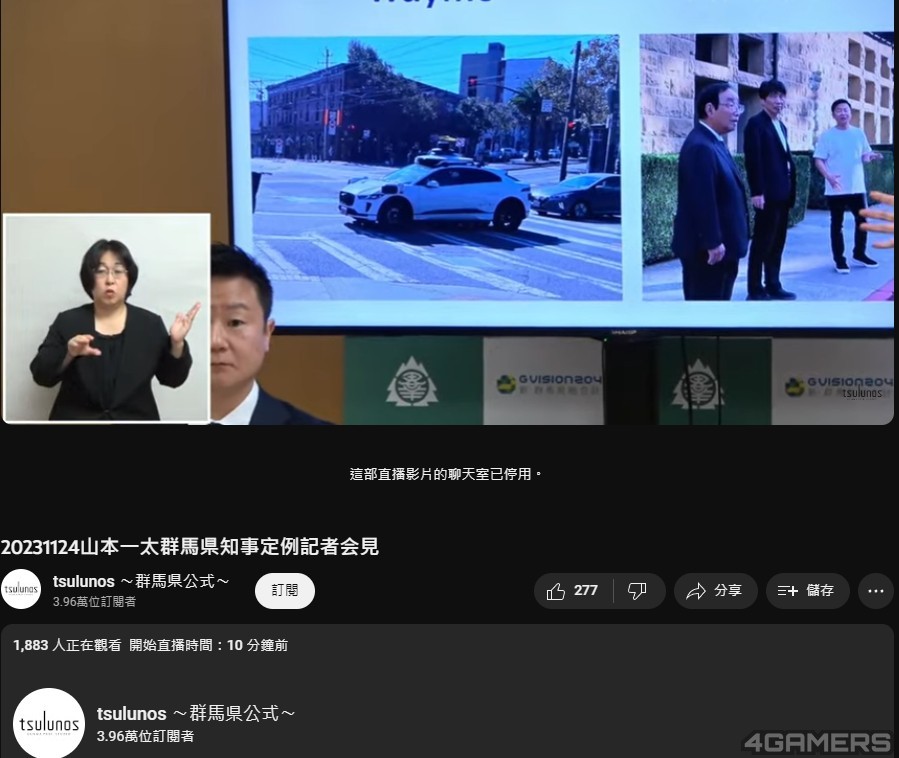Open the large tsulunos avatar in description
899x758 pixels.
coord(49,723)
